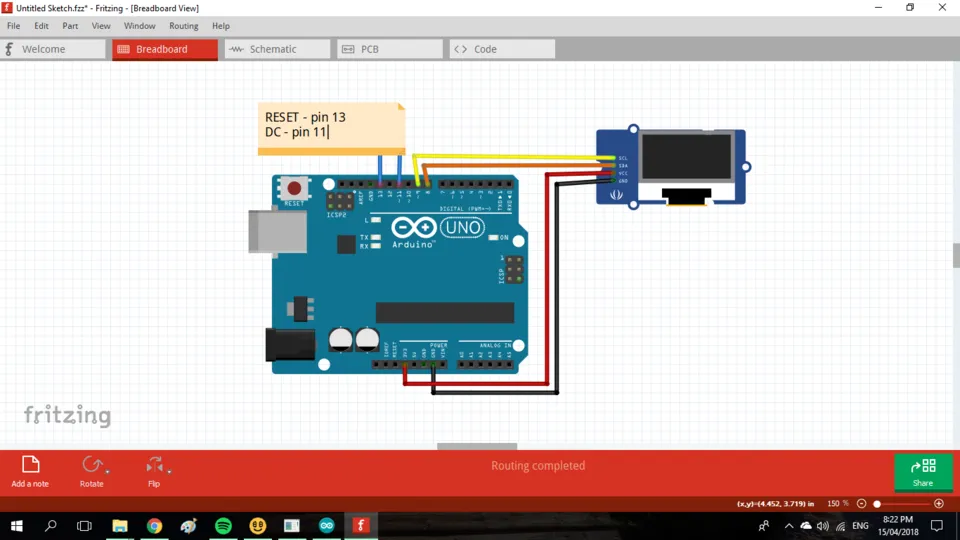The width and height of the screenshot is (960, 540).
Task: Click the zoom out minus icon
Action: coord(861,503)
